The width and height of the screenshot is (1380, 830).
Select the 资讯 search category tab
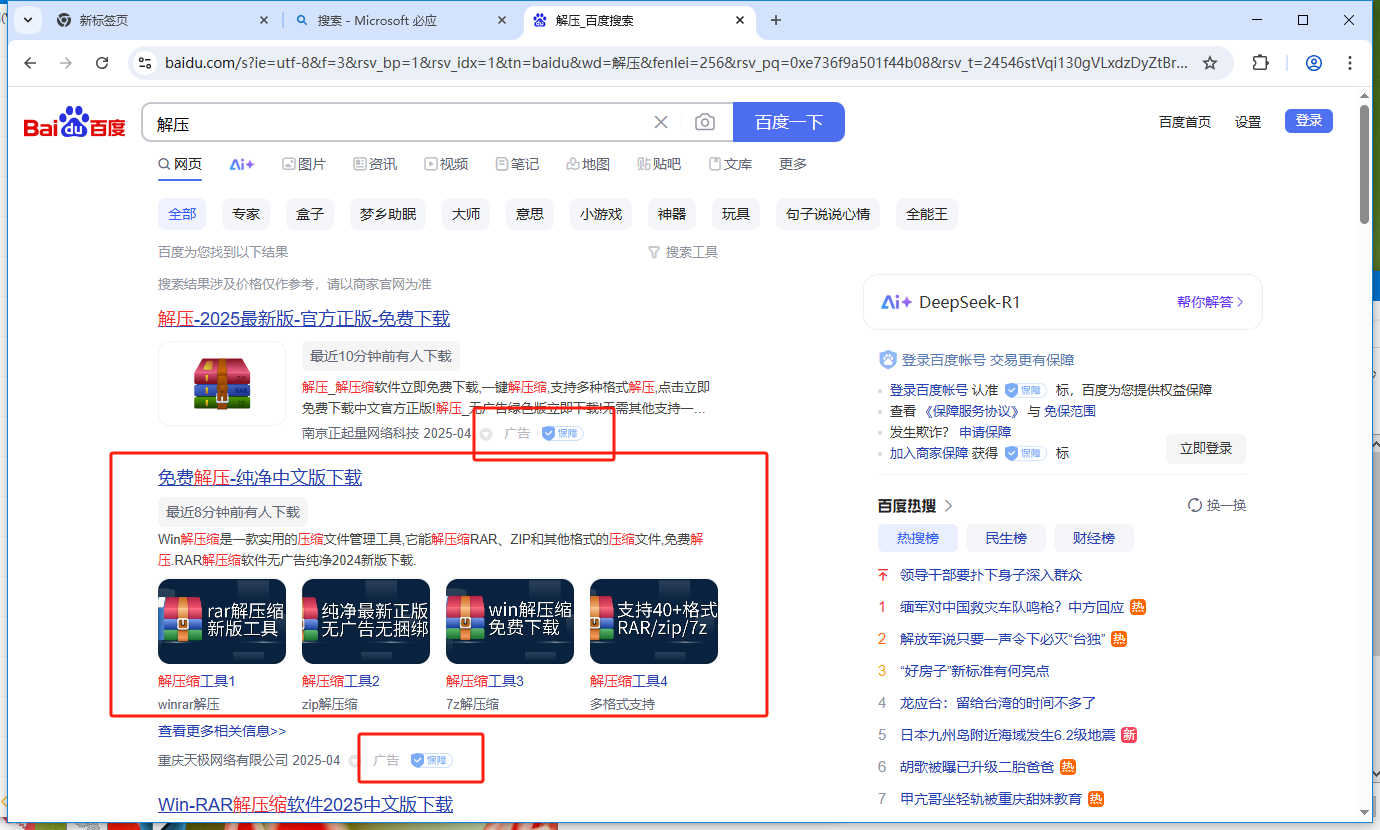click(375, 164)
